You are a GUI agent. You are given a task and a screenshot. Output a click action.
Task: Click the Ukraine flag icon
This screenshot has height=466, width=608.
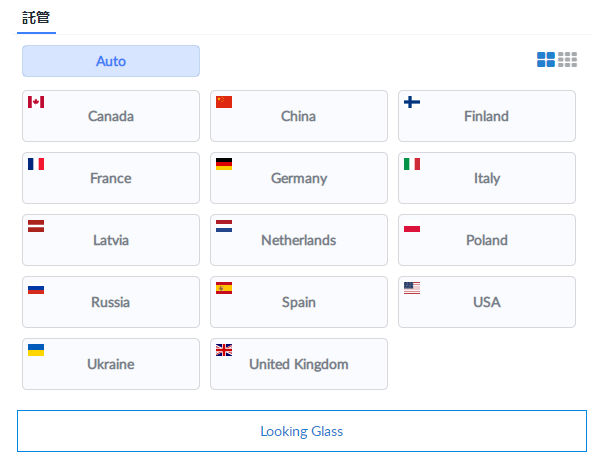36,350
